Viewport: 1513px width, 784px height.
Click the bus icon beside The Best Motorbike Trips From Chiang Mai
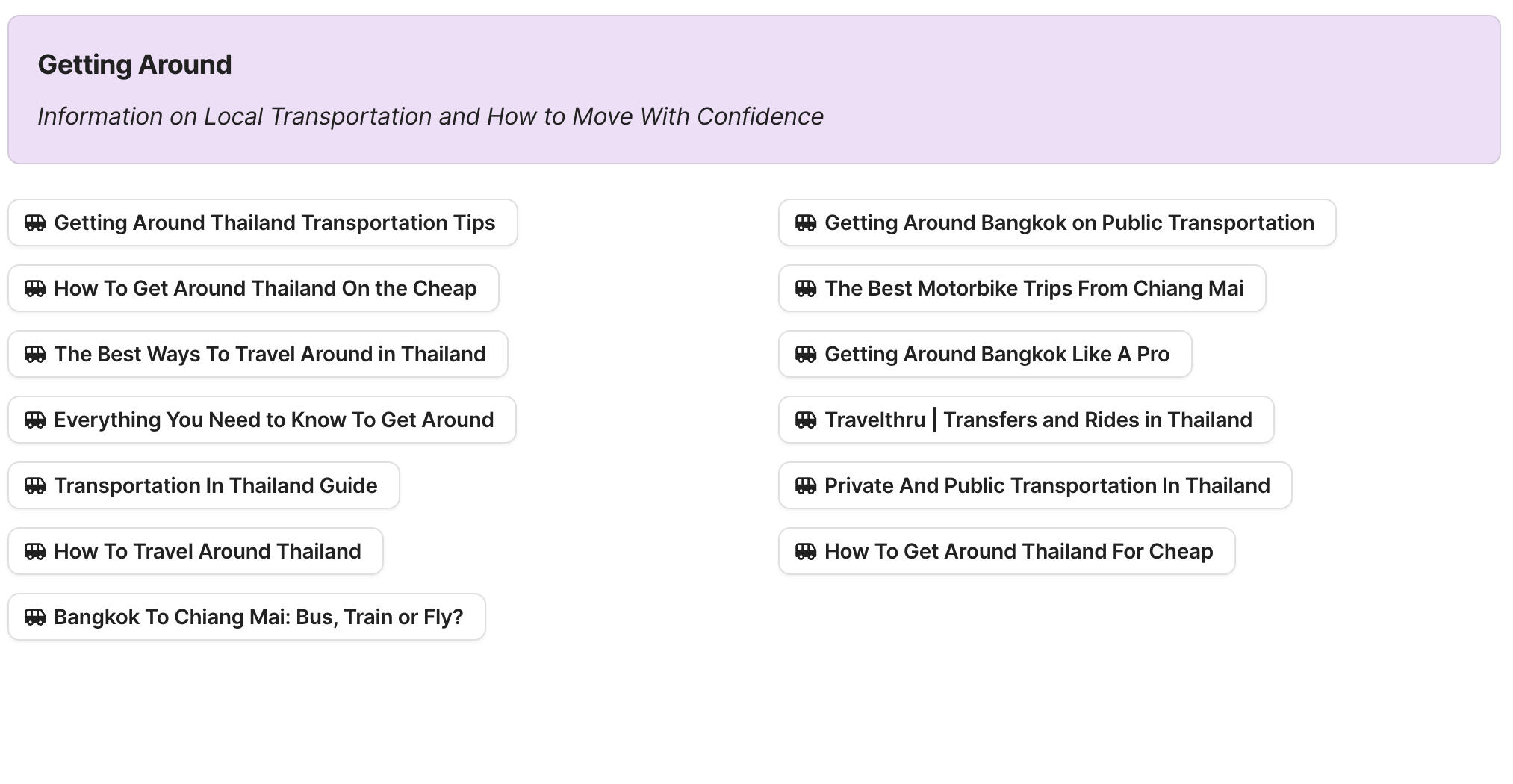[x=807, y=288]
